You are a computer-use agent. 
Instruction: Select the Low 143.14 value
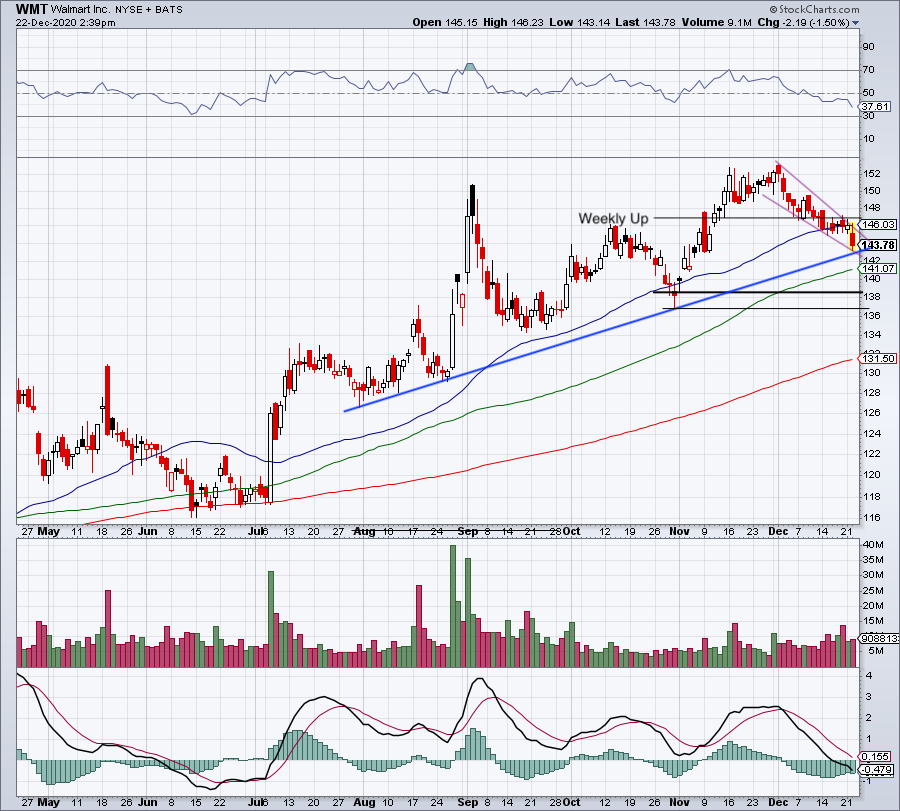[x=579, y=22]
